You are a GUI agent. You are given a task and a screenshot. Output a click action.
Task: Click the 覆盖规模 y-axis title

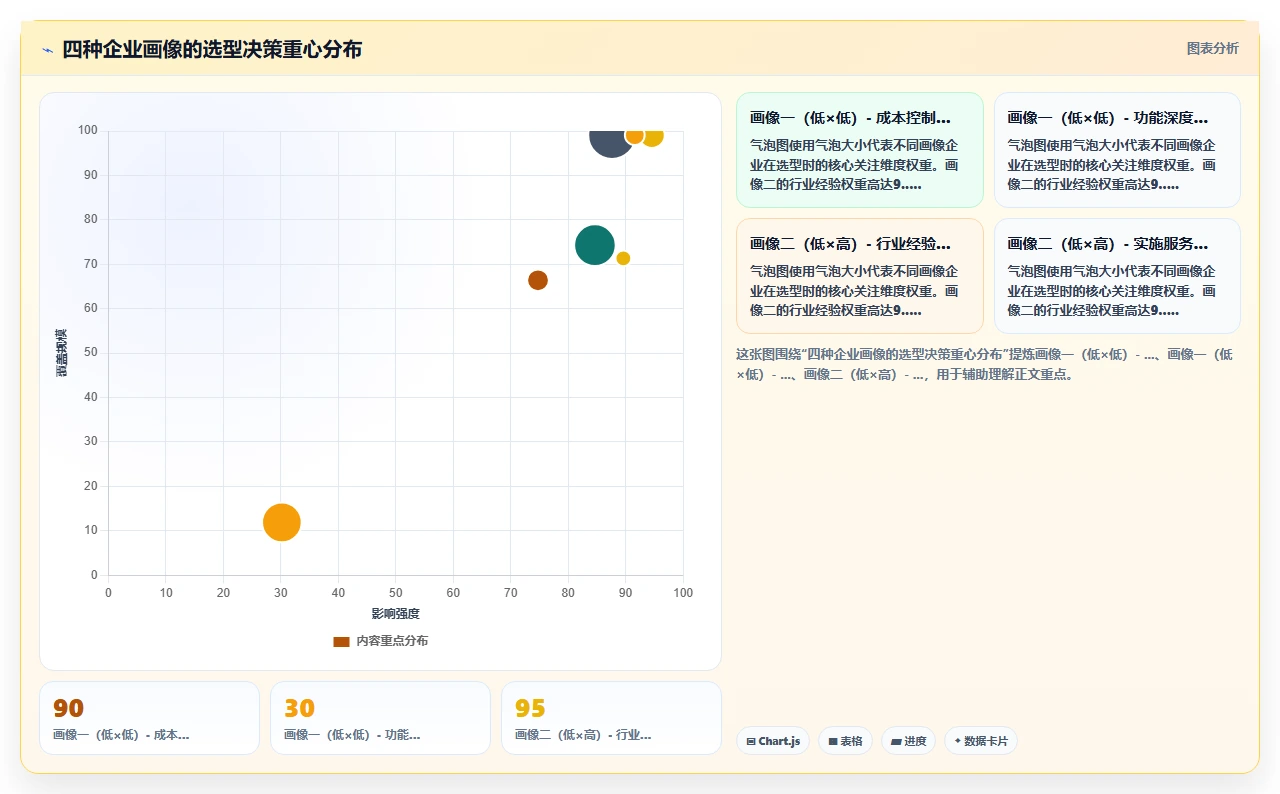pos(61,353)
